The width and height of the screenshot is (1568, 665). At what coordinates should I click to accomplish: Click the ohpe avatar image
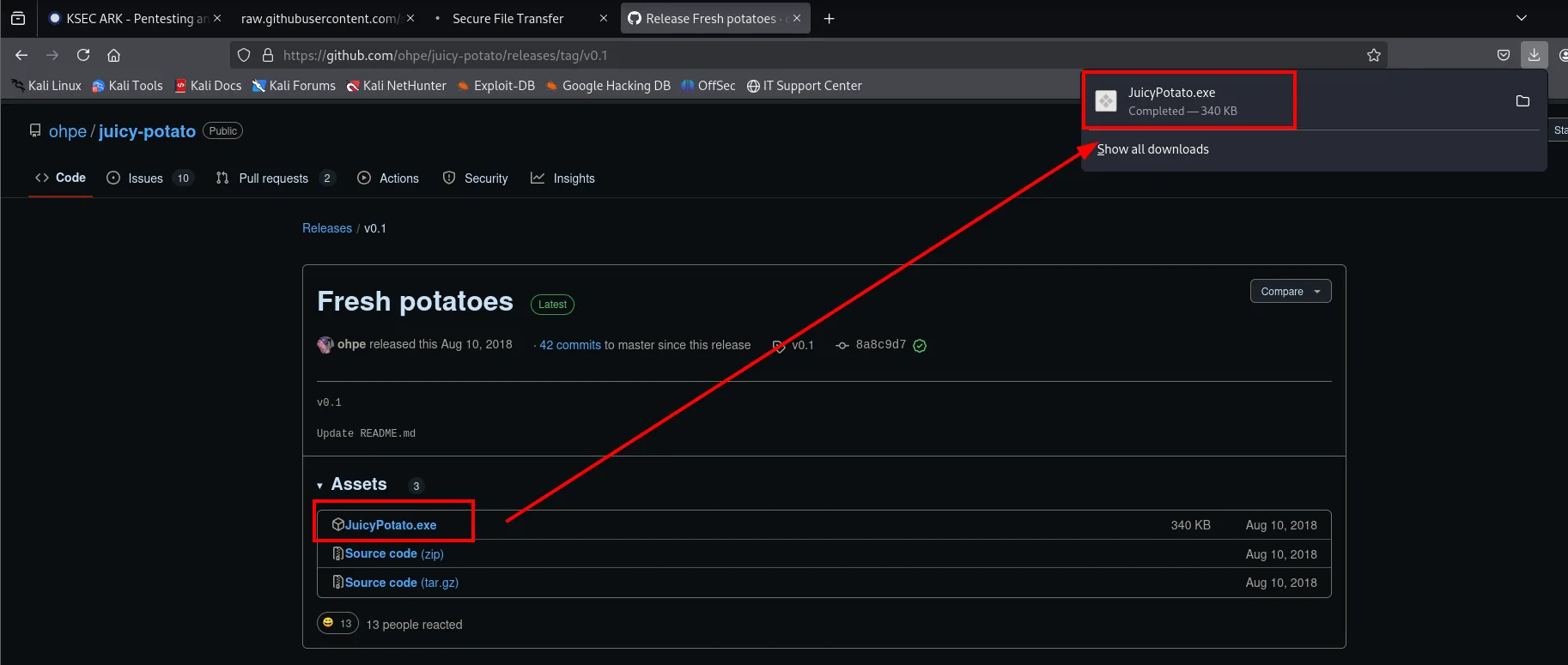pyautogui.click(x=325, y=345)
